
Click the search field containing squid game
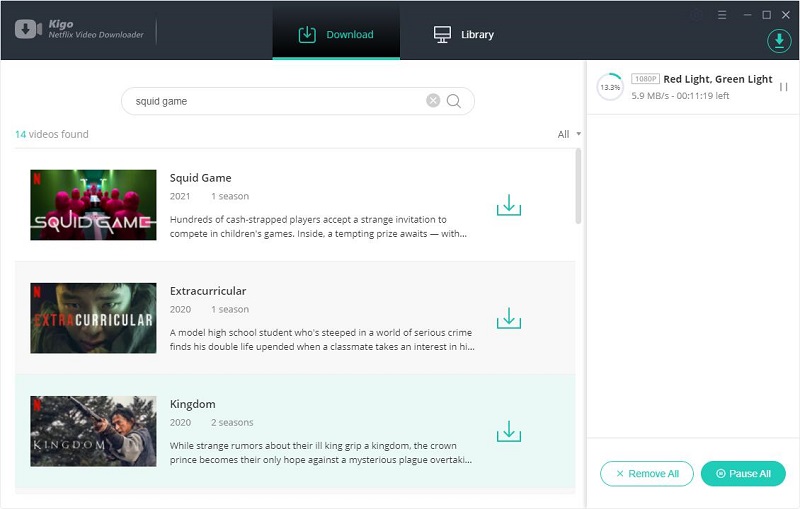tap(298, 101)
